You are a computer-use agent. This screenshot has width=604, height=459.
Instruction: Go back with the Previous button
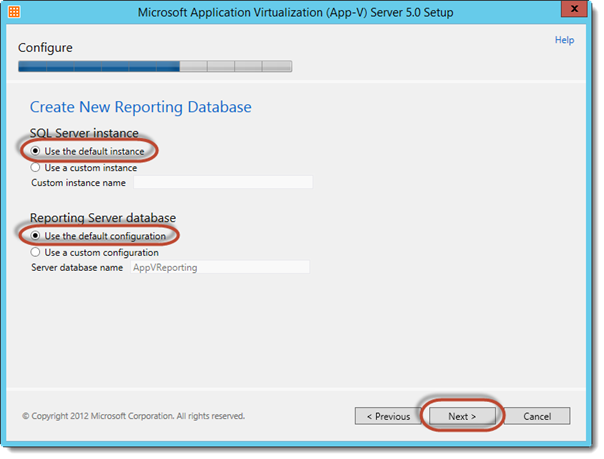click(388, 416)
